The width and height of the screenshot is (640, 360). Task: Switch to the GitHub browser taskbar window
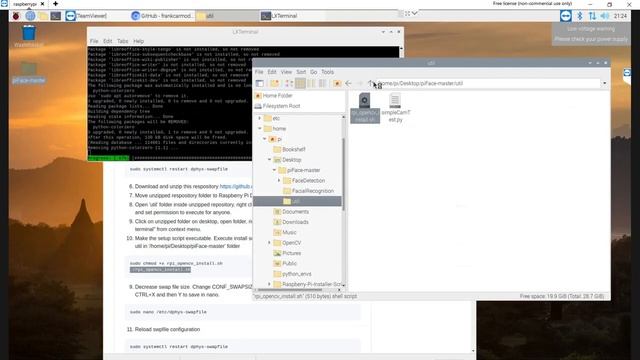click(162, 16)
